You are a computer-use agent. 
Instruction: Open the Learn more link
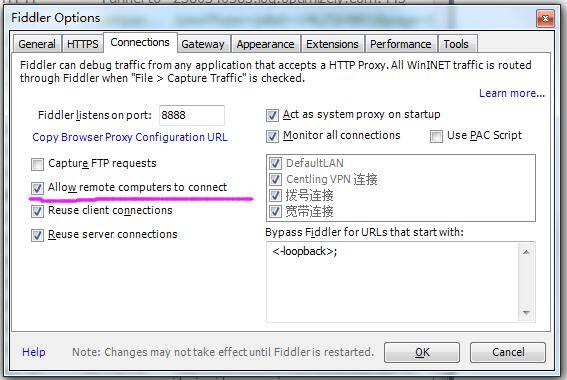tap(512, 93)
